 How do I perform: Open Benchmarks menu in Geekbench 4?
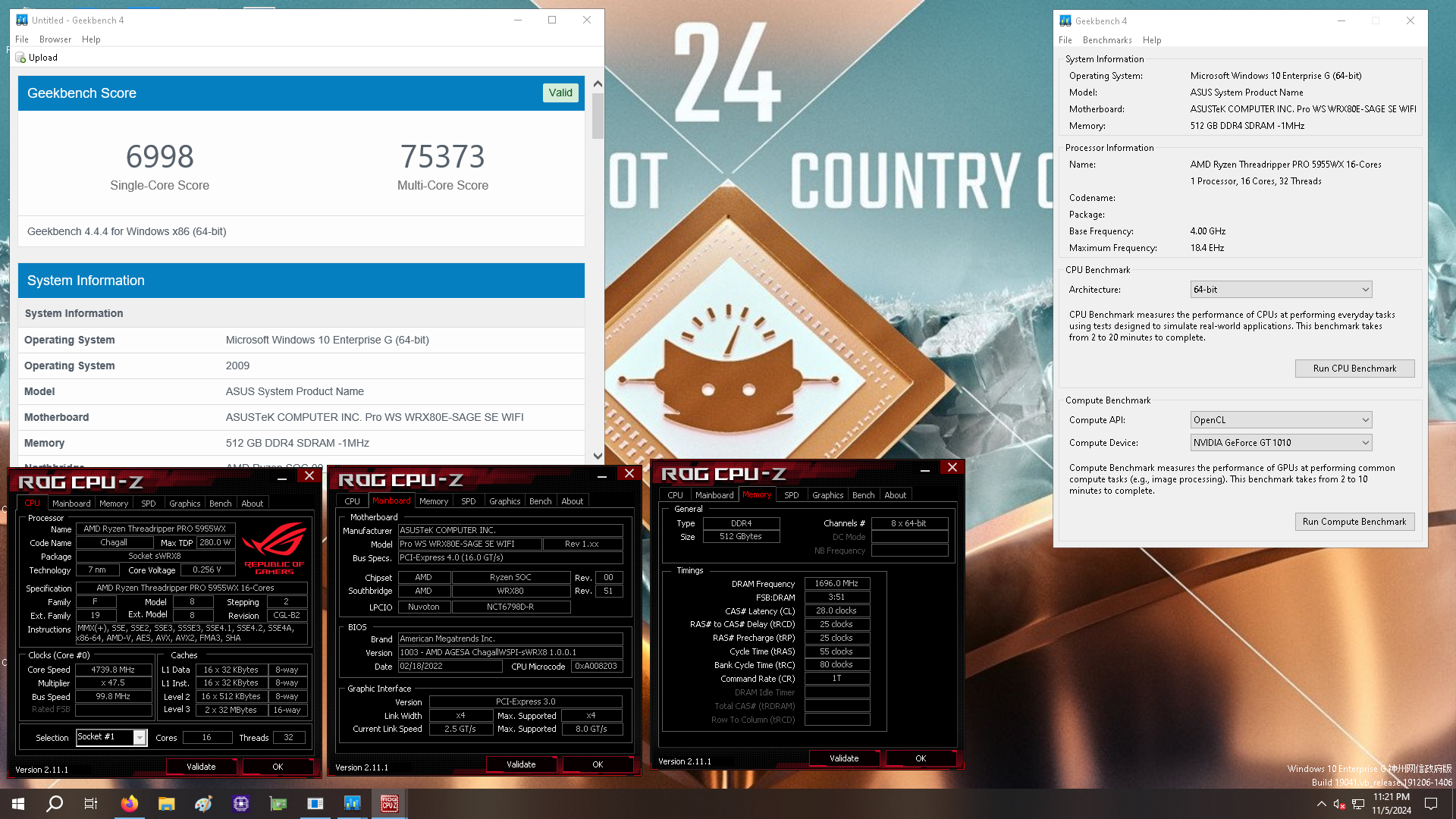(1107, 40)
